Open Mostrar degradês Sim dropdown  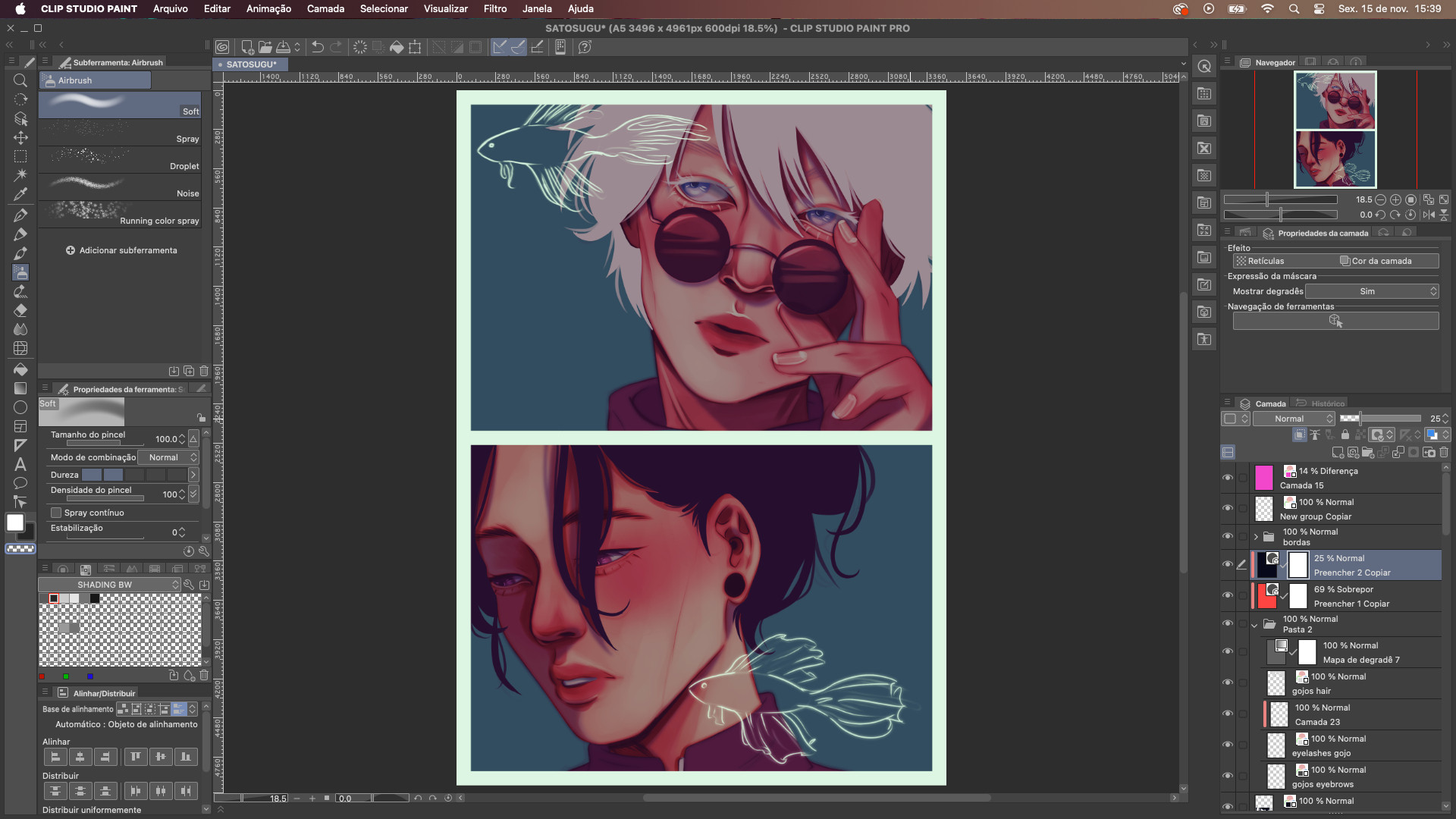click(1371, 291)
